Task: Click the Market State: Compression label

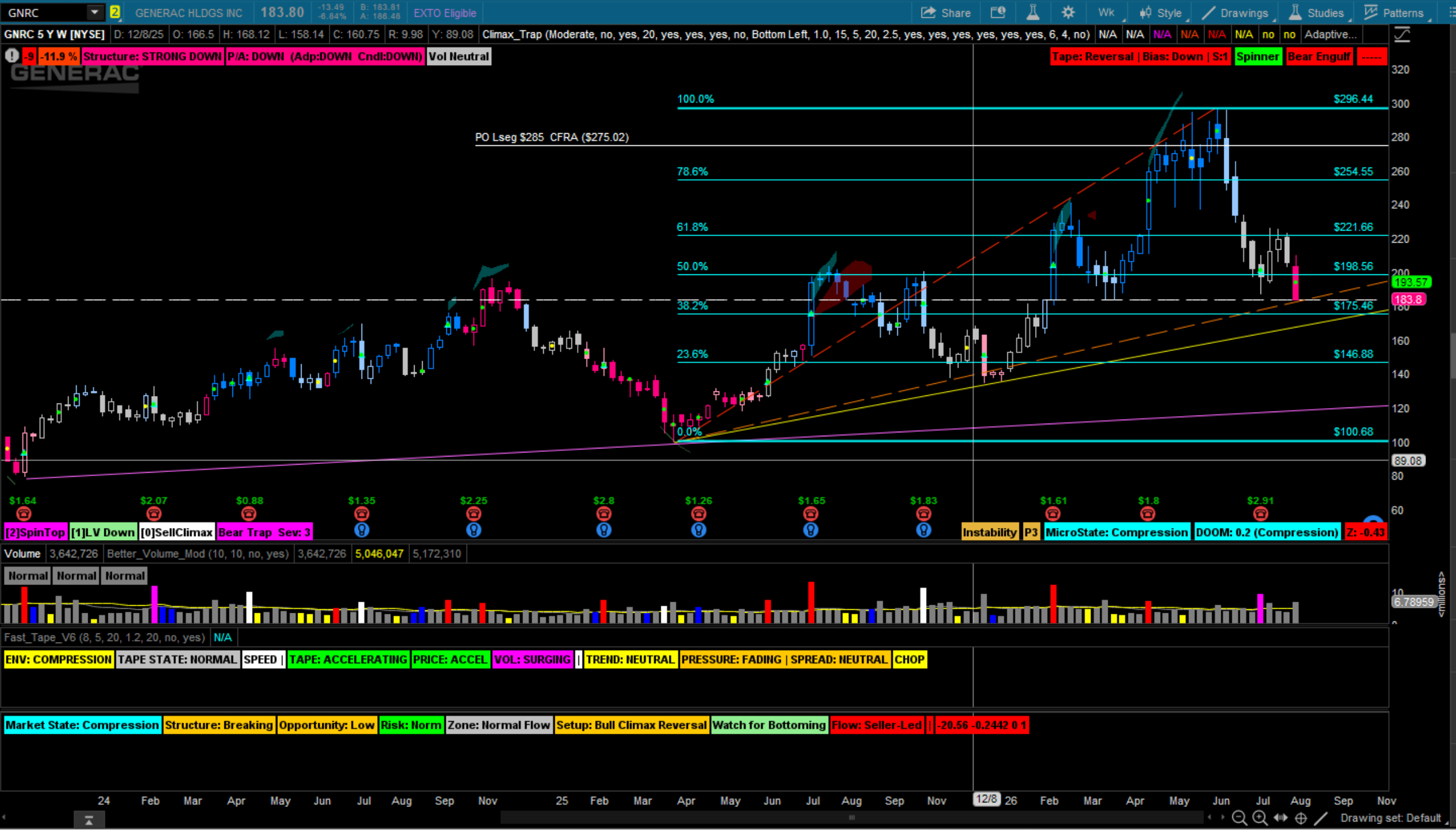Action: [82, 725]
